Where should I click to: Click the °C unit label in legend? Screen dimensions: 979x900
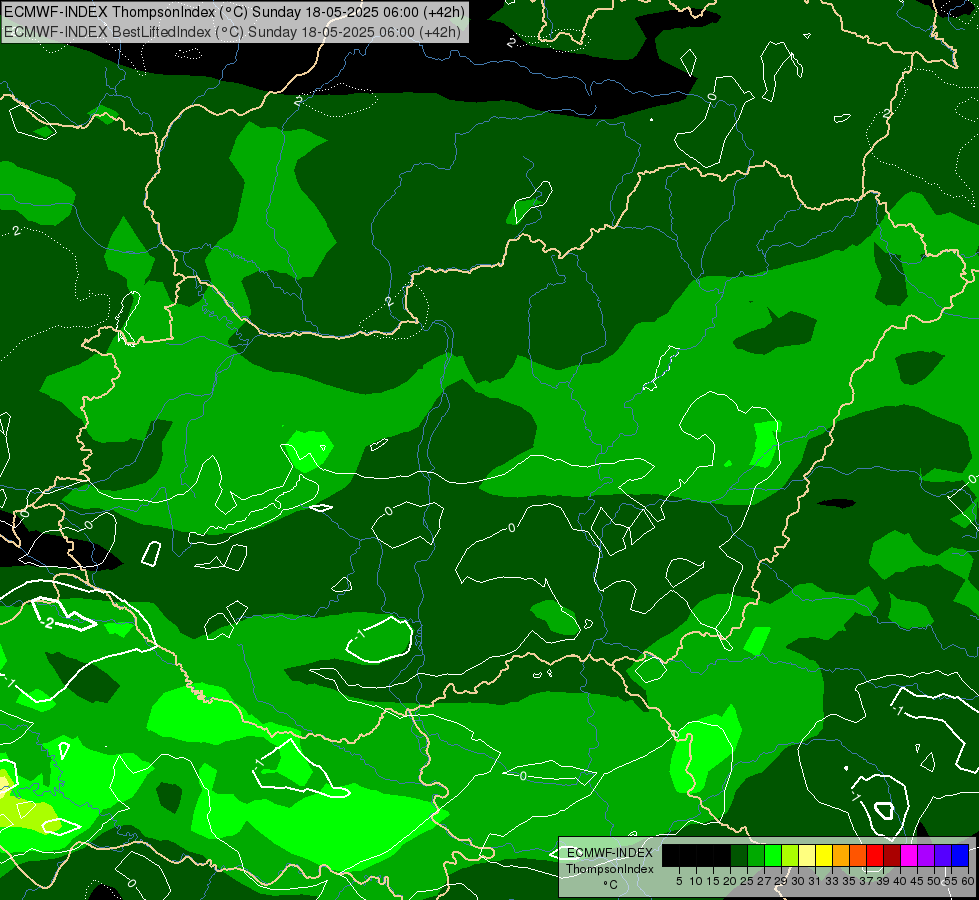coord(610,885)
